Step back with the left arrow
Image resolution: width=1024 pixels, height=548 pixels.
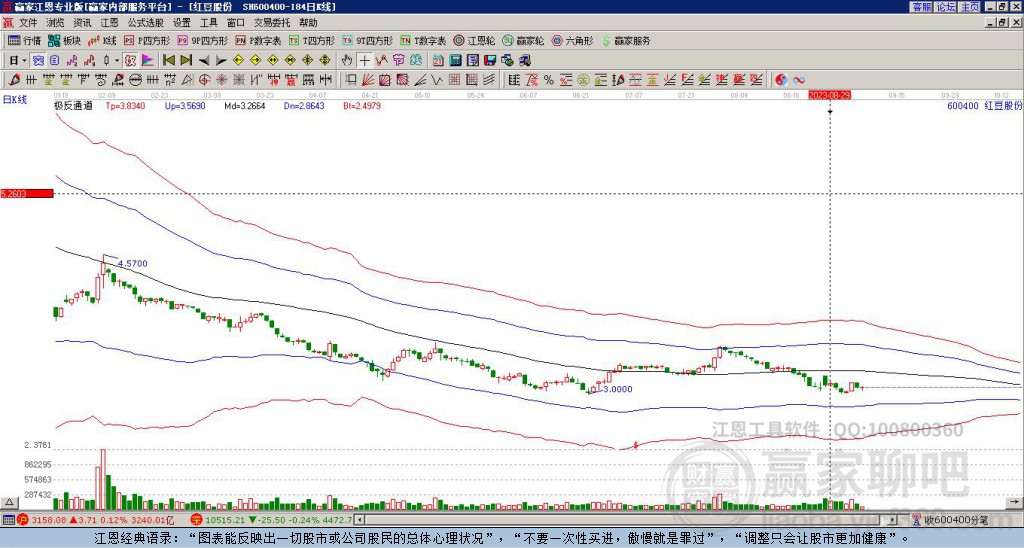[x=204, y=61]
